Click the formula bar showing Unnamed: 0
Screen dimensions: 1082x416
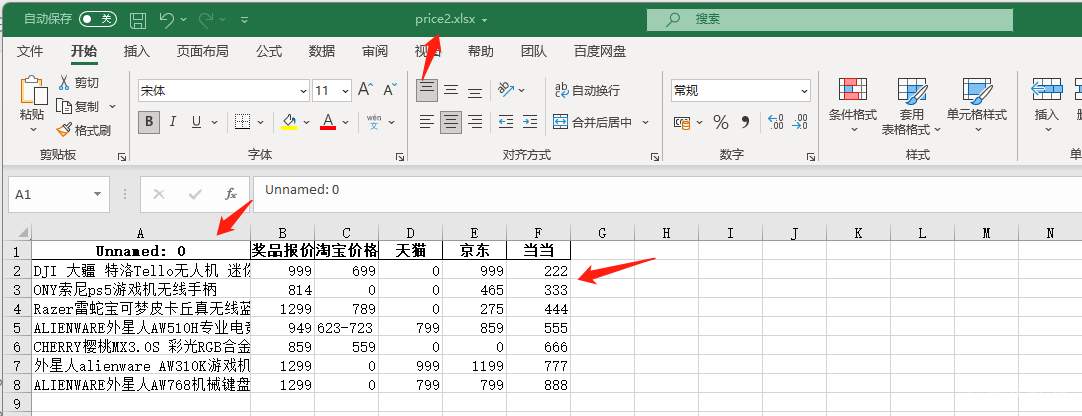click(667, 195)
